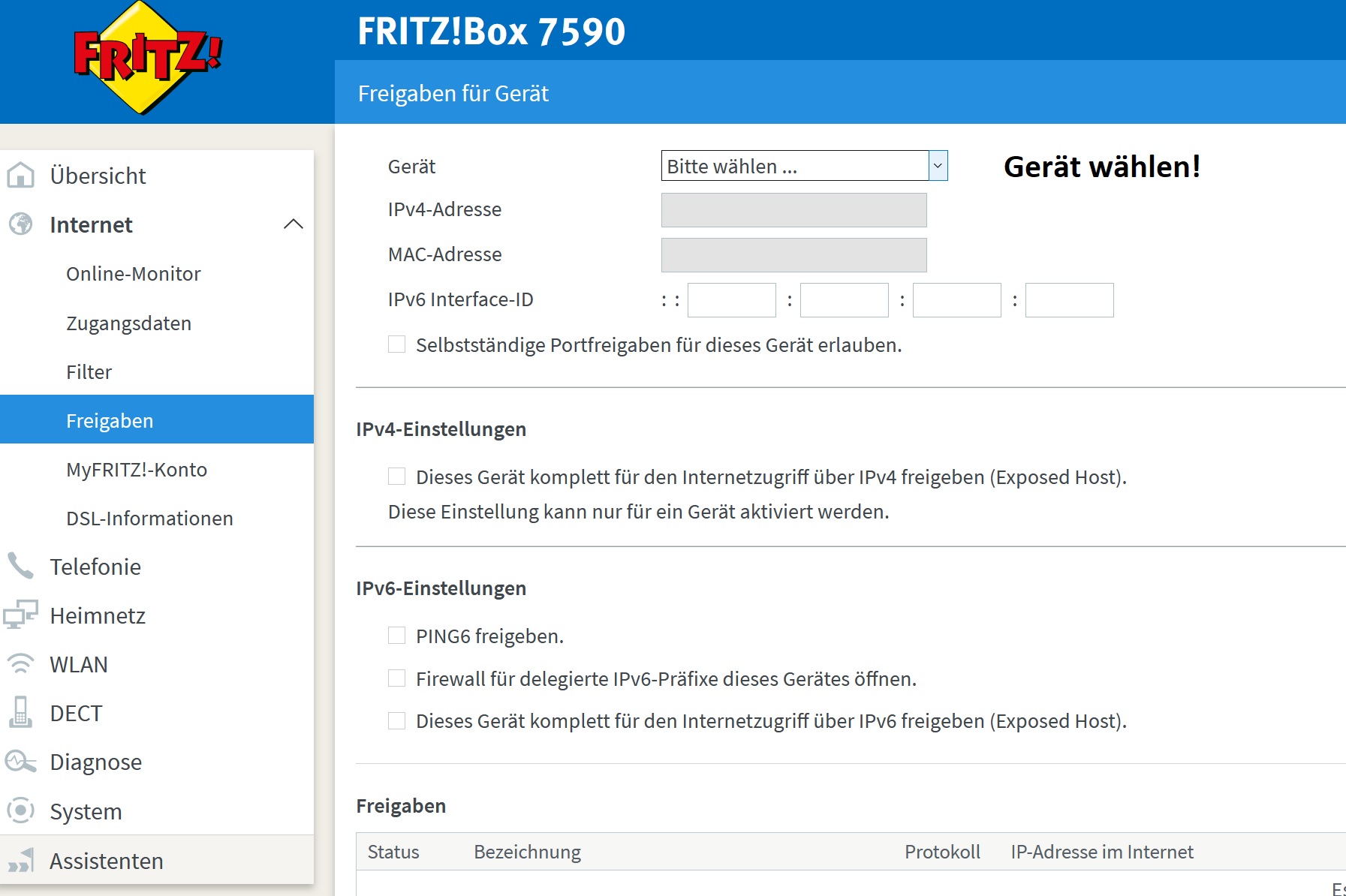The width and height of the screenshot is (1346, 896).
Task: Click the IP-Adresse im Internet header
Action: click(x=1101, y=852)
